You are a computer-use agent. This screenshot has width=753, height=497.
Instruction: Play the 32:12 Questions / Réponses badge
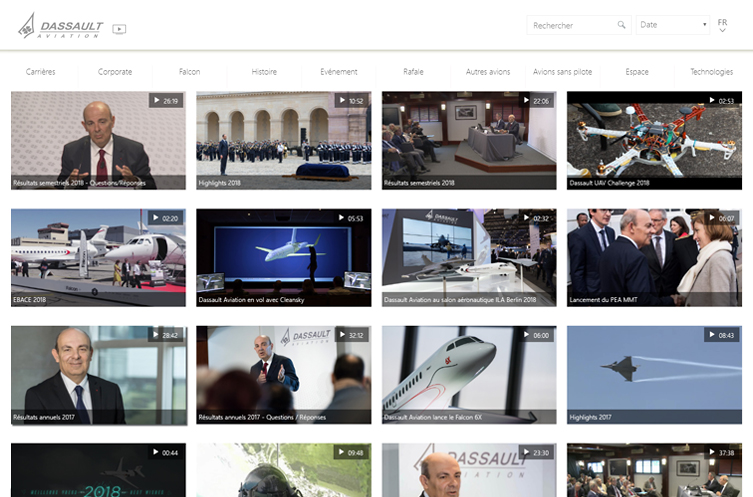pos(351,335)
